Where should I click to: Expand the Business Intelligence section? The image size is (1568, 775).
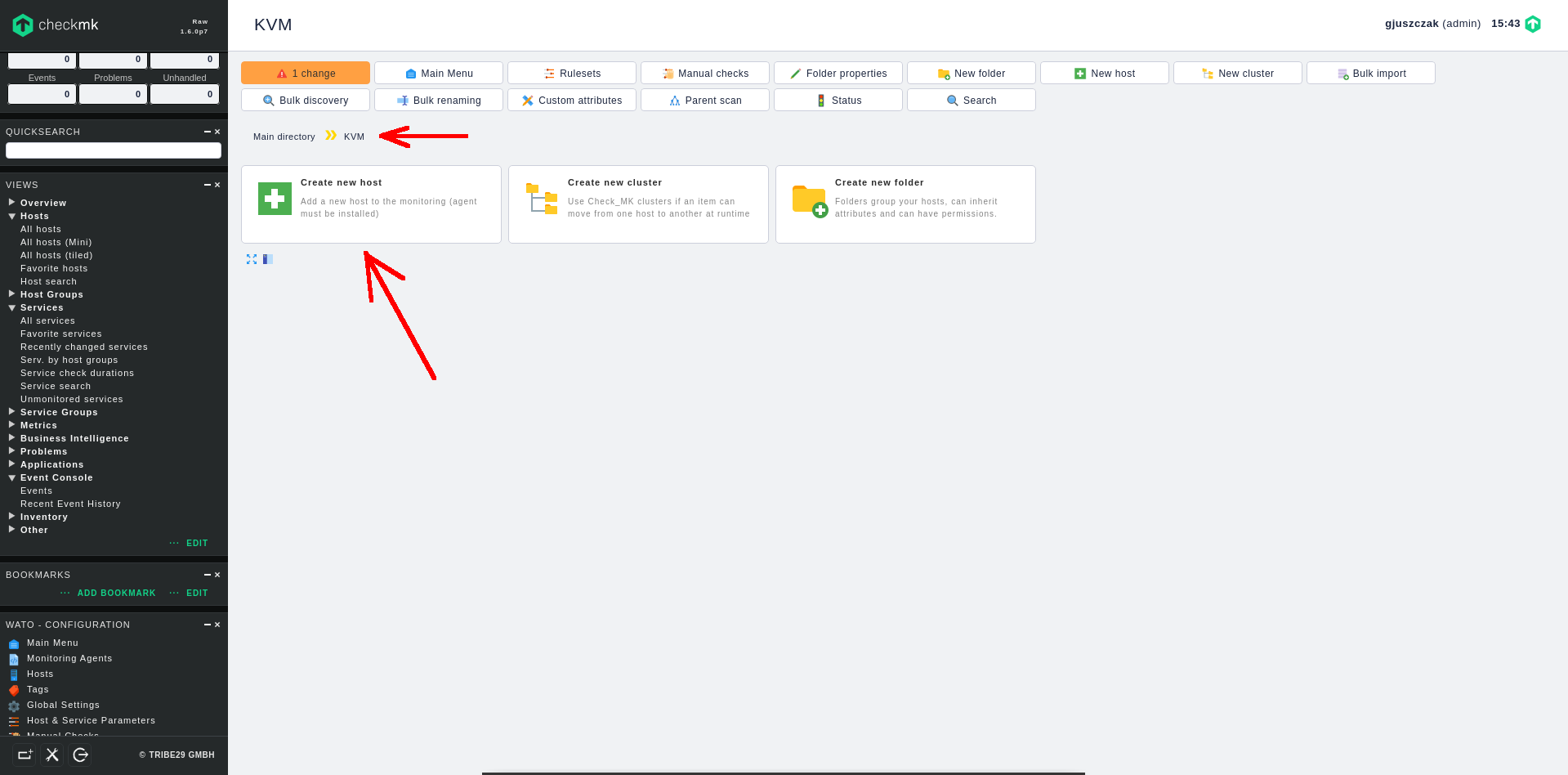coord(12,438)
